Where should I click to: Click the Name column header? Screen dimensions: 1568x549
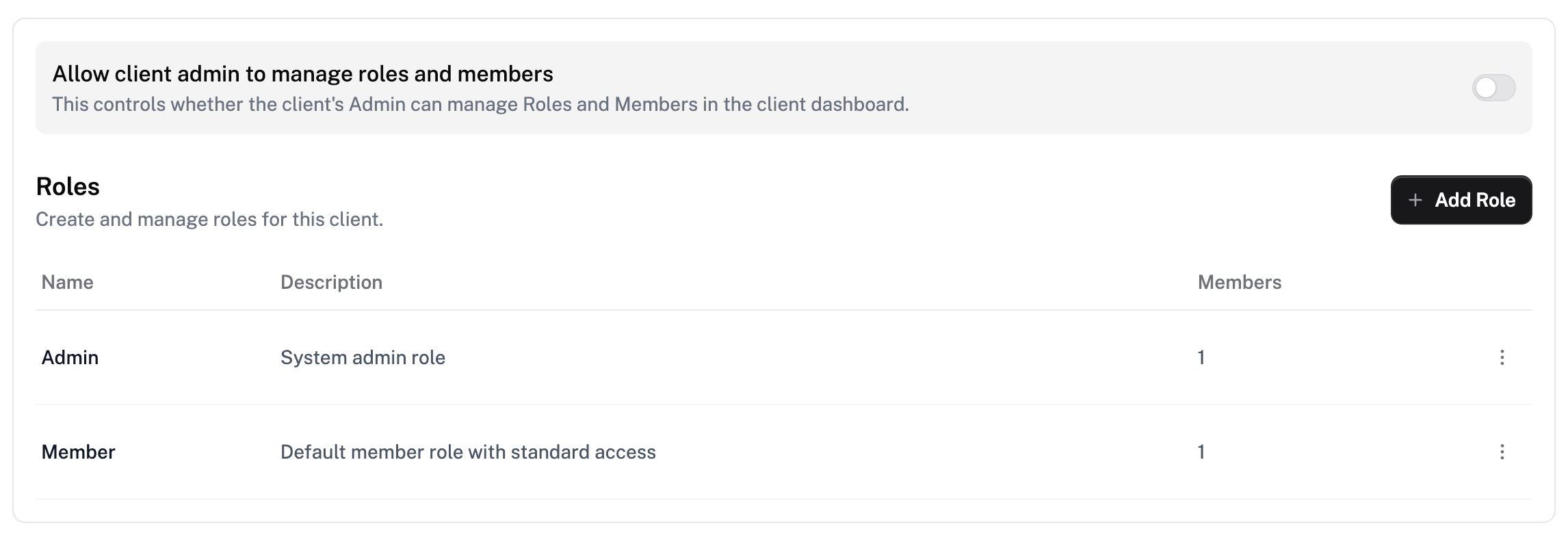[x=67, y=282]
